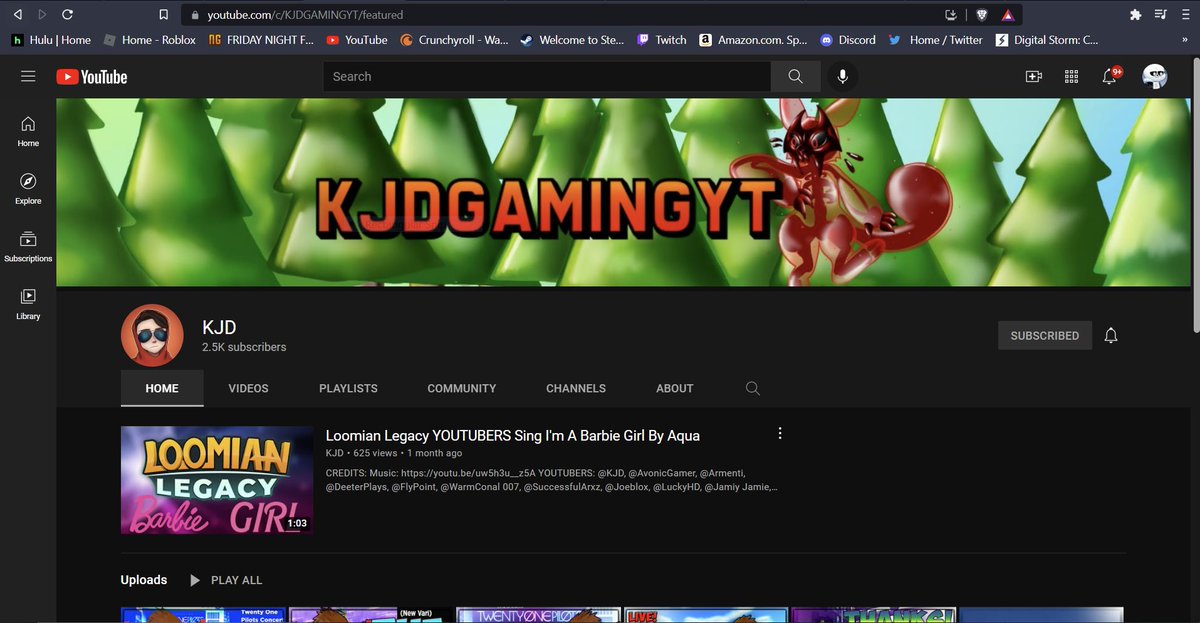Click the video description credits text
1200x623 pixels.
point(552,480)
